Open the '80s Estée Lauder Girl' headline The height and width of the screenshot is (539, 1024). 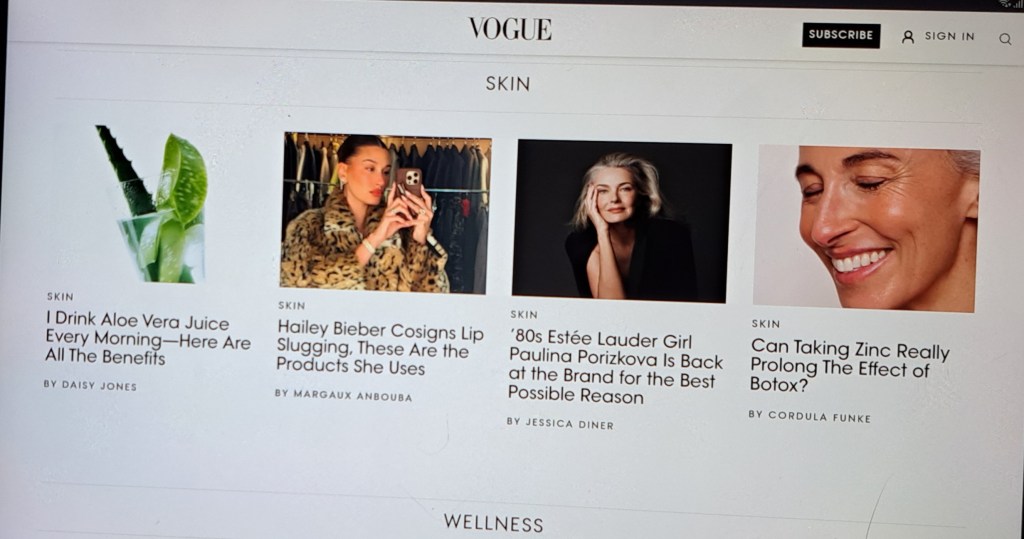click(x=615, y=367)
